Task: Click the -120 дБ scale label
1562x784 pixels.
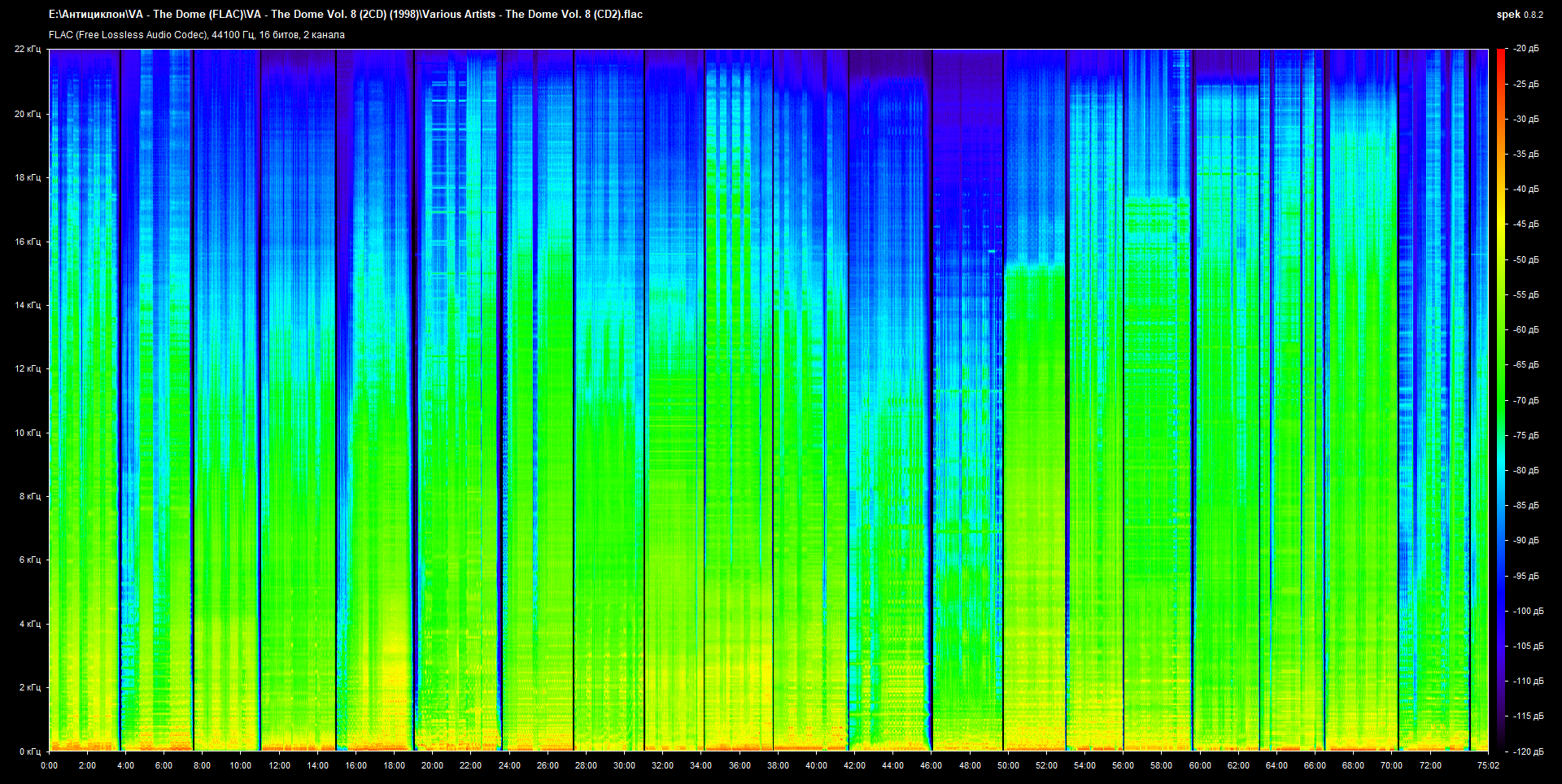Action: point(1527,751)
